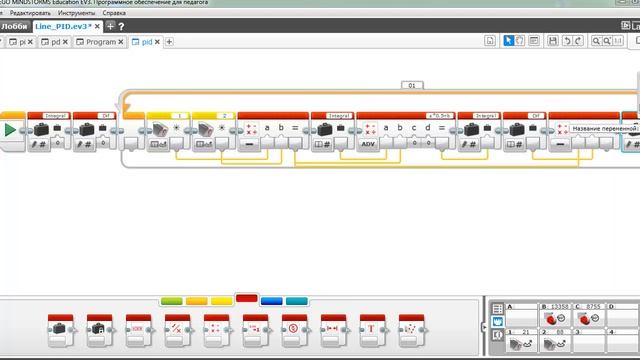The width and height of the screenshot is (640, 360).
Task: Open the Brick Information tab in hardware page
Action: tap(497, 309)
